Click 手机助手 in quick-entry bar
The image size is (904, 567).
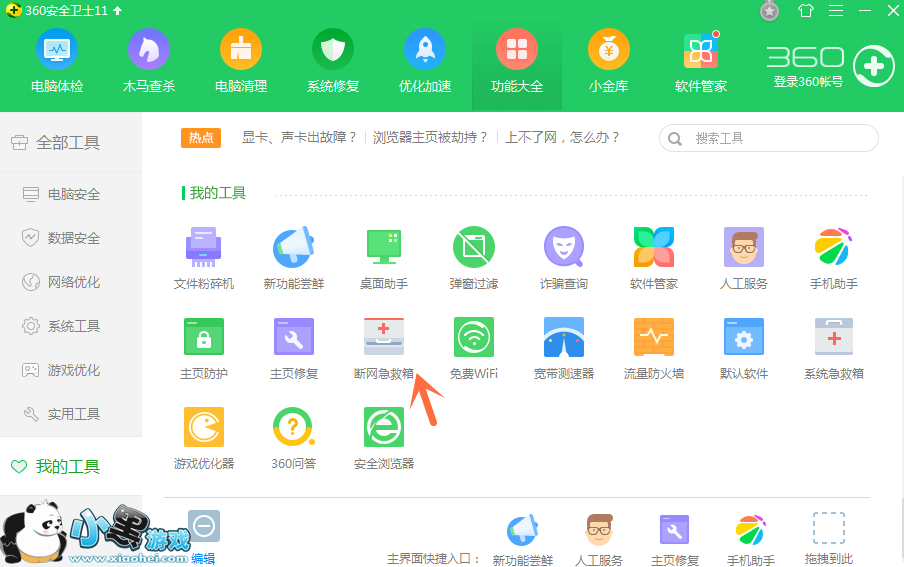pos(750,540)
